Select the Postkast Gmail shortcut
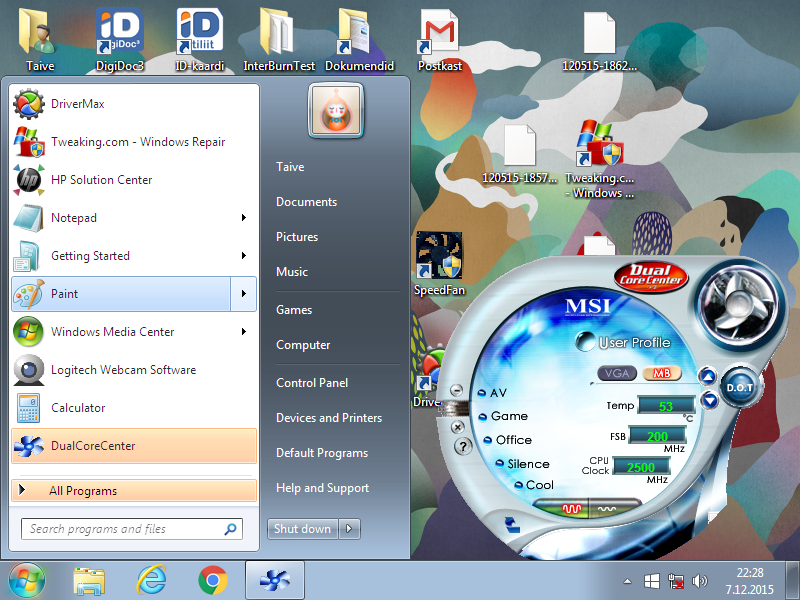Viewport: 800px width, 600px height. click(439, 40)
